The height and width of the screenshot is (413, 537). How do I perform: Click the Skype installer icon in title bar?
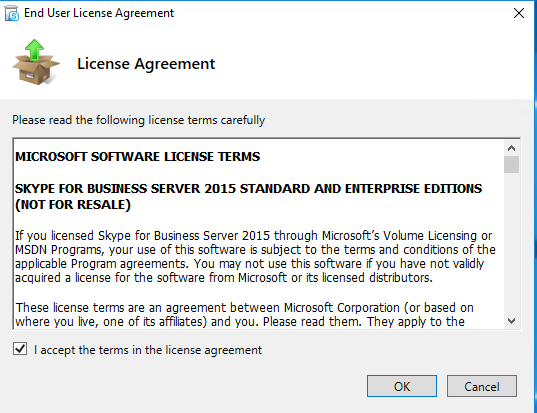click(x=12, y=13)
